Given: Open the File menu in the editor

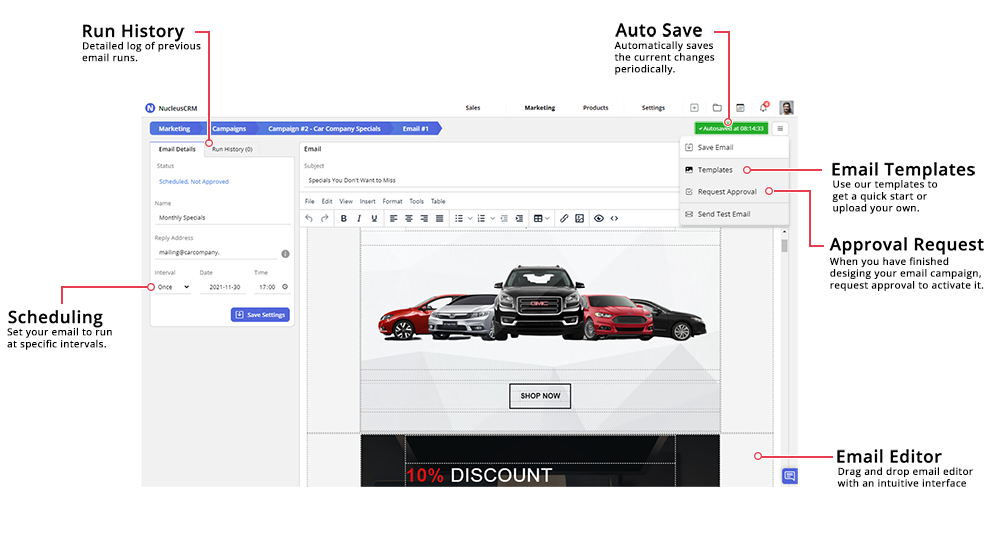Looking at the screenshot, I should [x=309, y=201].
